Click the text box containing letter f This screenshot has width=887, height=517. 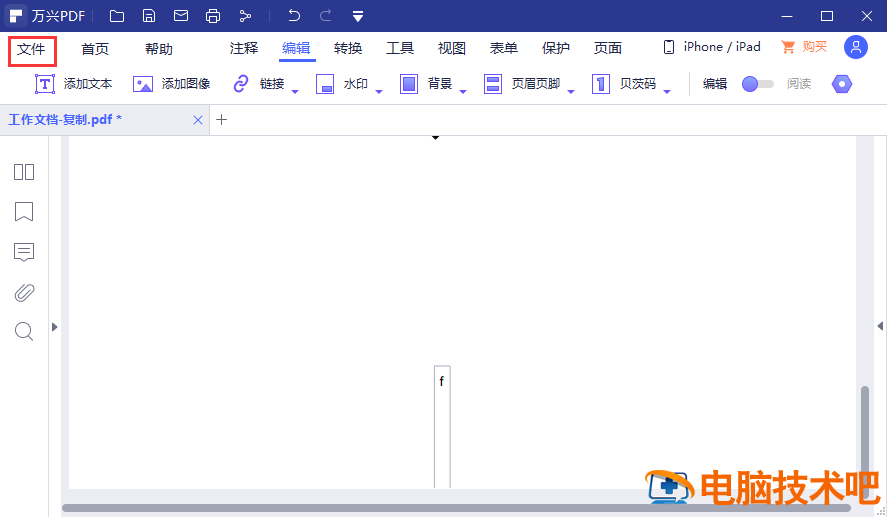[x=442, y=426]
